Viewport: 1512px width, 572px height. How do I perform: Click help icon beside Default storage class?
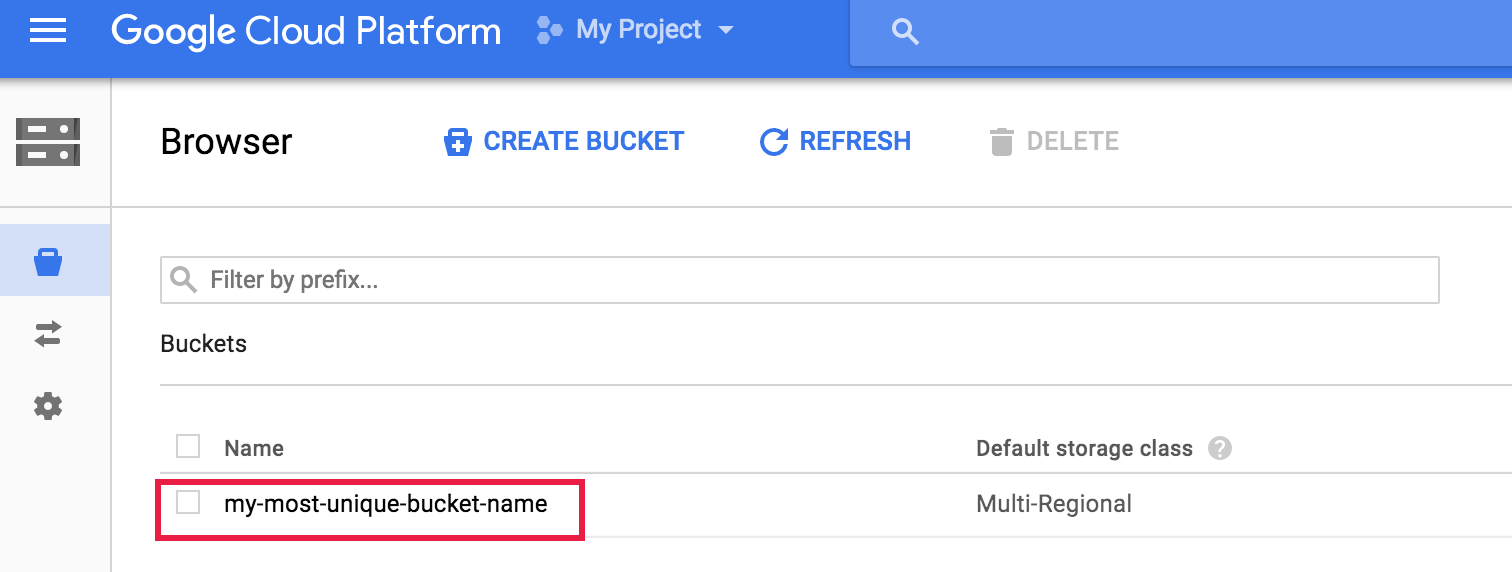[1219, 448]
